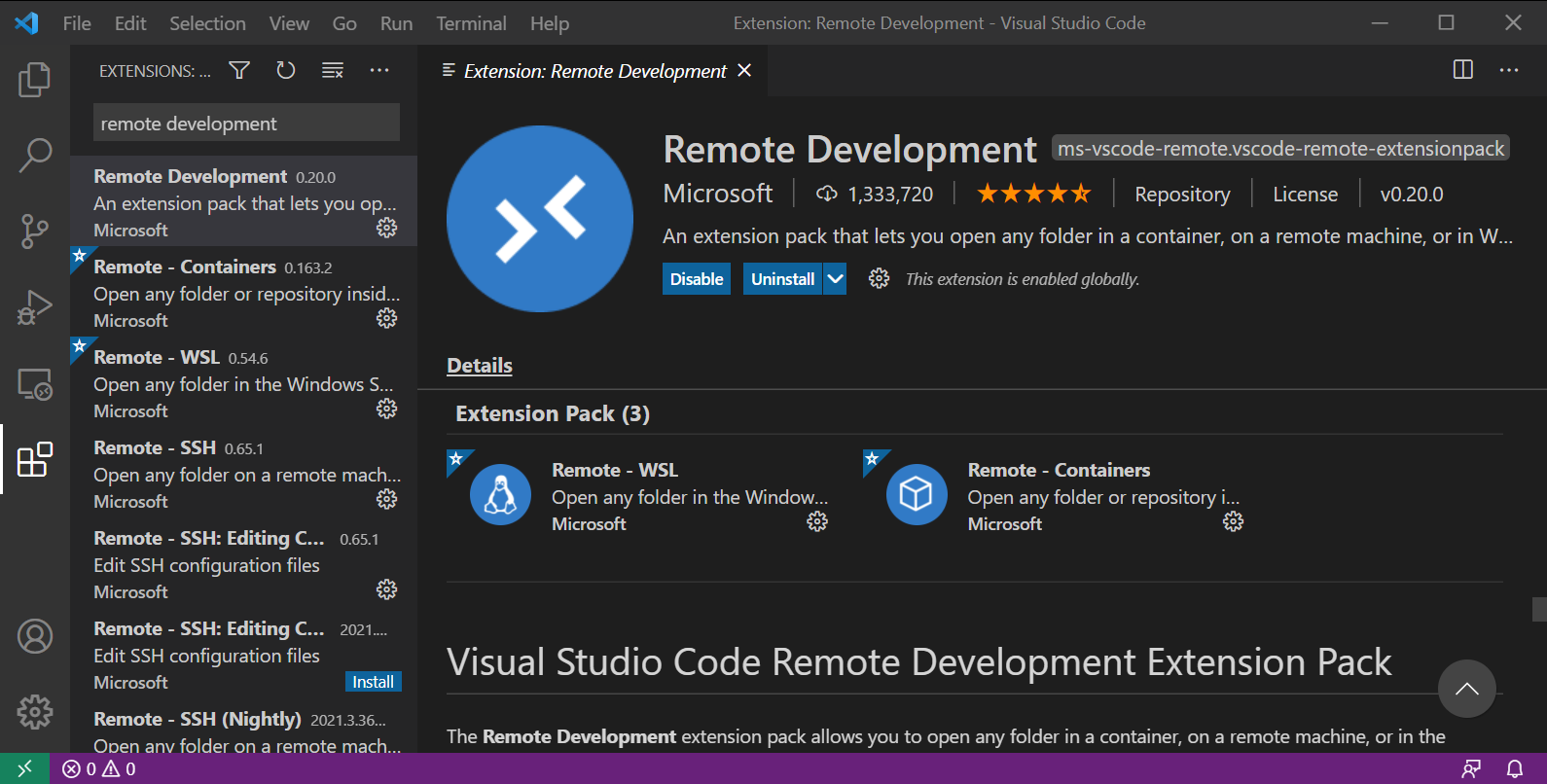The height and width of the screenshot is (784, 1547).
Task: Open the License link
Action: point(1305,195)
